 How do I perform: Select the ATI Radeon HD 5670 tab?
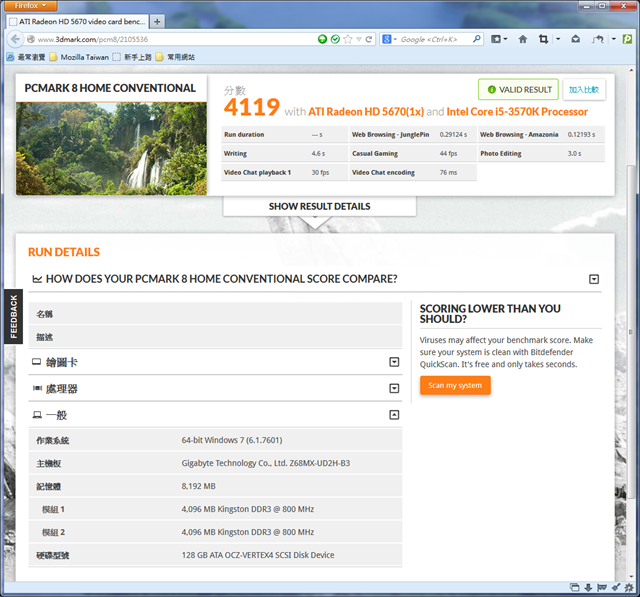pos(78,22)
